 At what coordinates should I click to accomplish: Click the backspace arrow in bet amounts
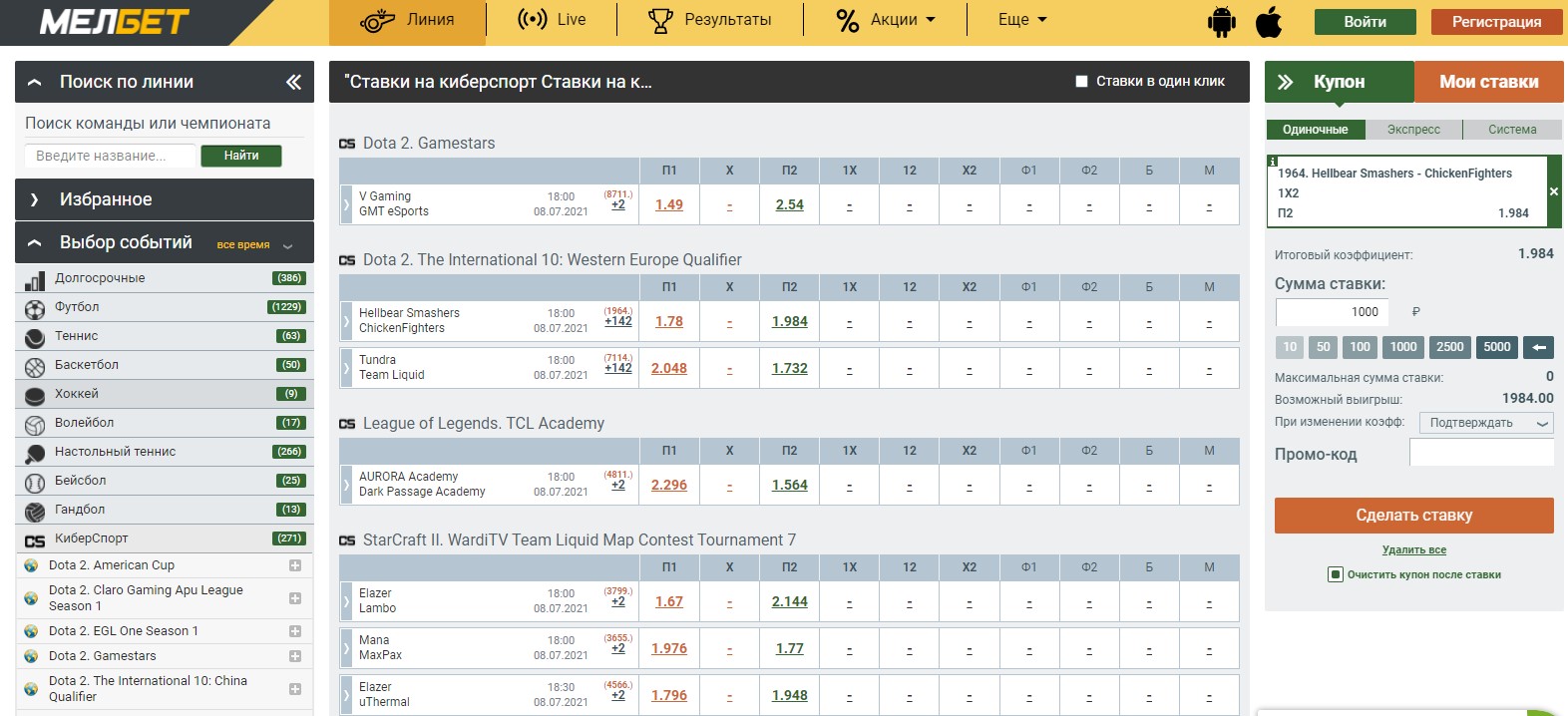pos(1539,347)
